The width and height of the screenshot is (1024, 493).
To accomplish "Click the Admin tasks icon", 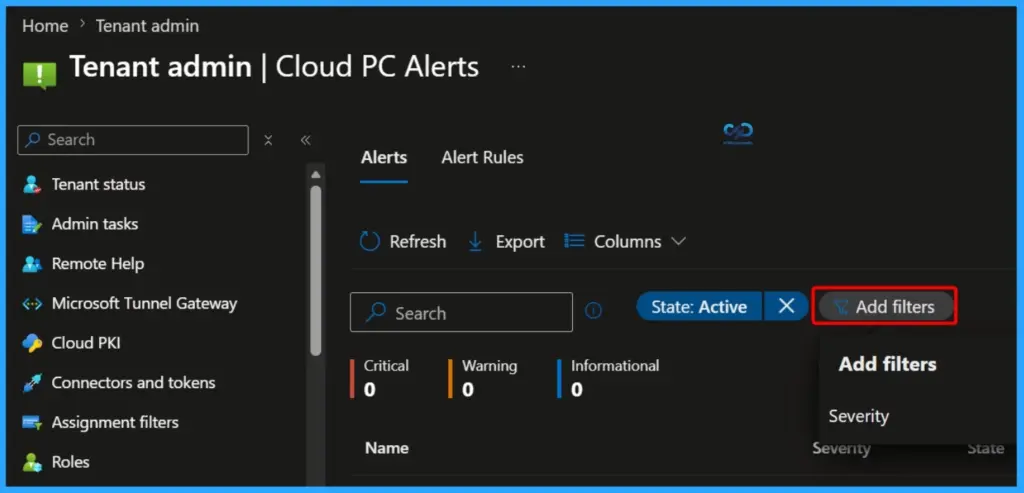I will (x=32, y=224).
